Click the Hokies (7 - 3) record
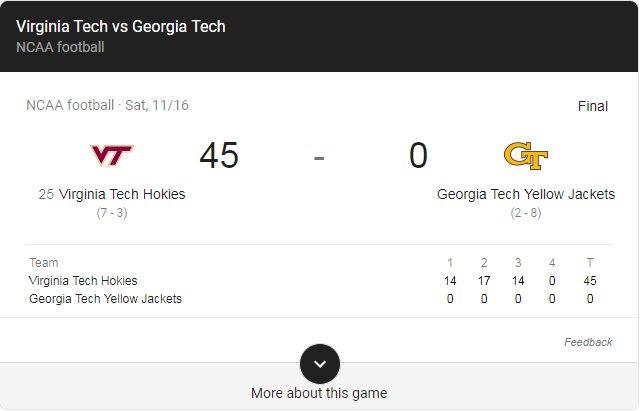640x411 pixels. coord(112,213)
